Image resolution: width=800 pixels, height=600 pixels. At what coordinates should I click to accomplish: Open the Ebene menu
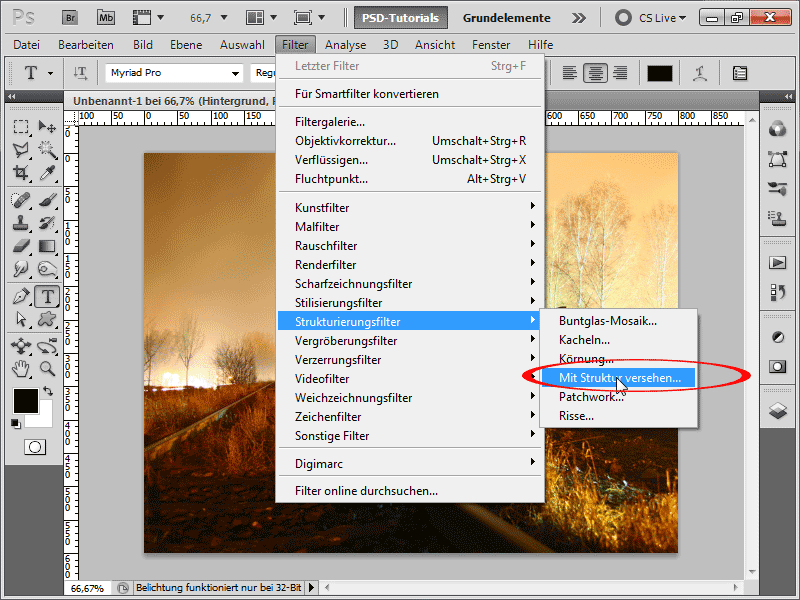186,45
